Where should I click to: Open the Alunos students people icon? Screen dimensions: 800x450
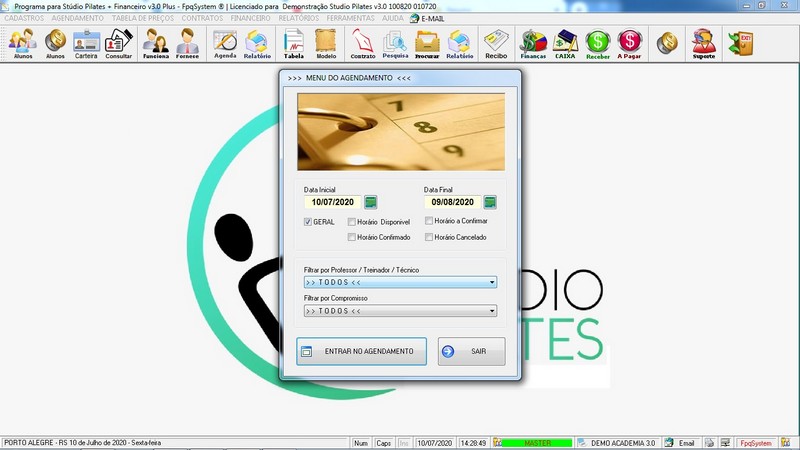point(23,44)
